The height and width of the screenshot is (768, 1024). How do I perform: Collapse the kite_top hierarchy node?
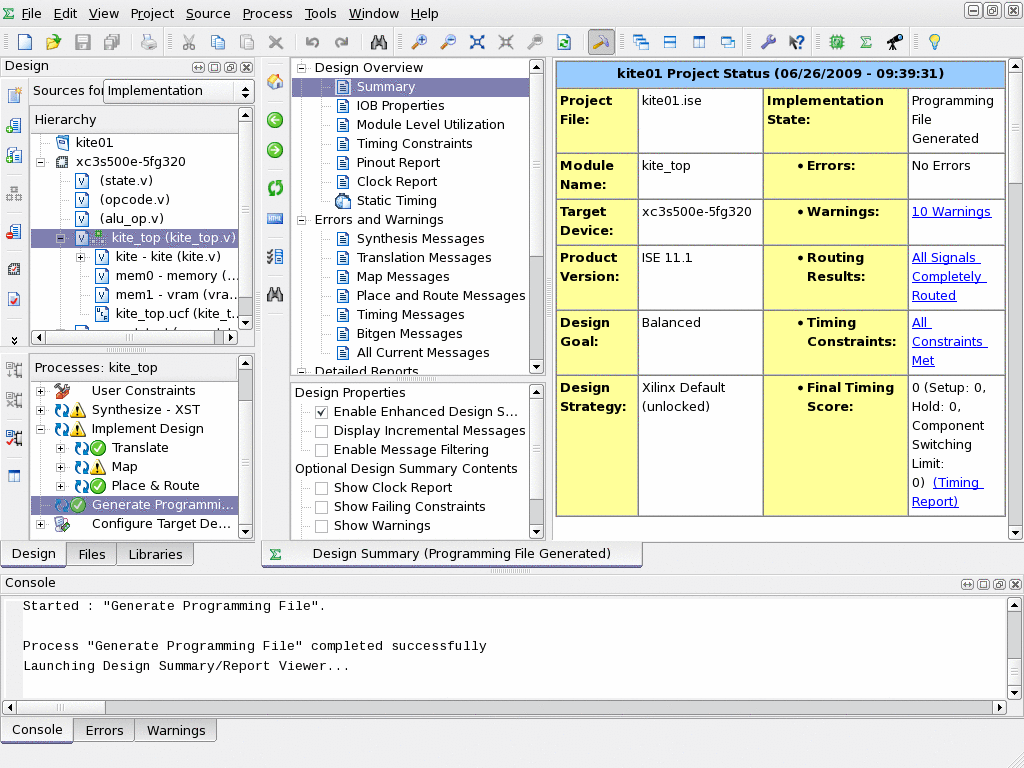[61, 238]
